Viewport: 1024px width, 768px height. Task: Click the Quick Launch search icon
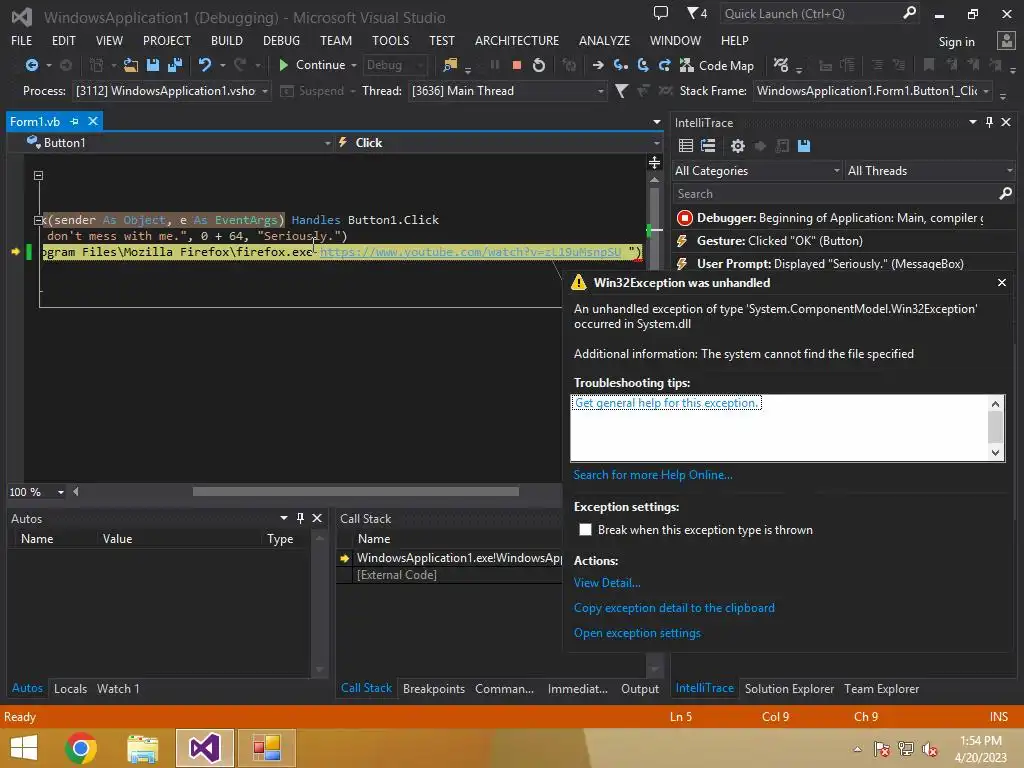909,13
